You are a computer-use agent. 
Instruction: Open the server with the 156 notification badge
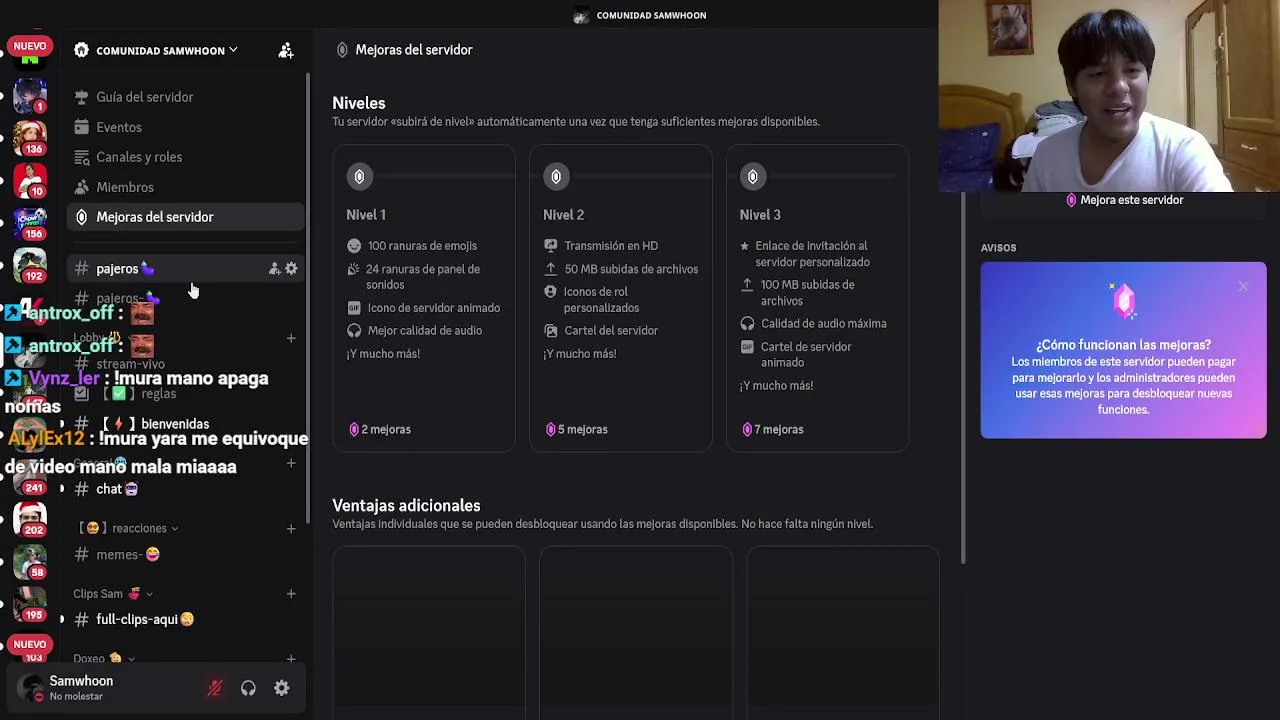(30, 223)
